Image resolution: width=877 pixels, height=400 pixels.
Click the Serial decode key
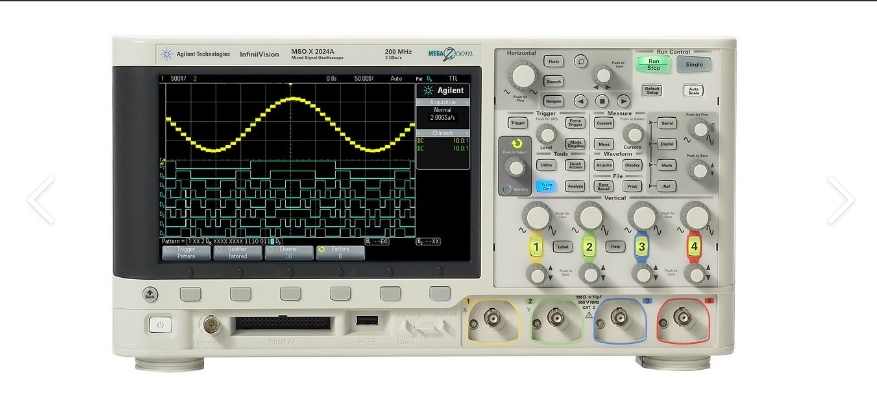667,123
